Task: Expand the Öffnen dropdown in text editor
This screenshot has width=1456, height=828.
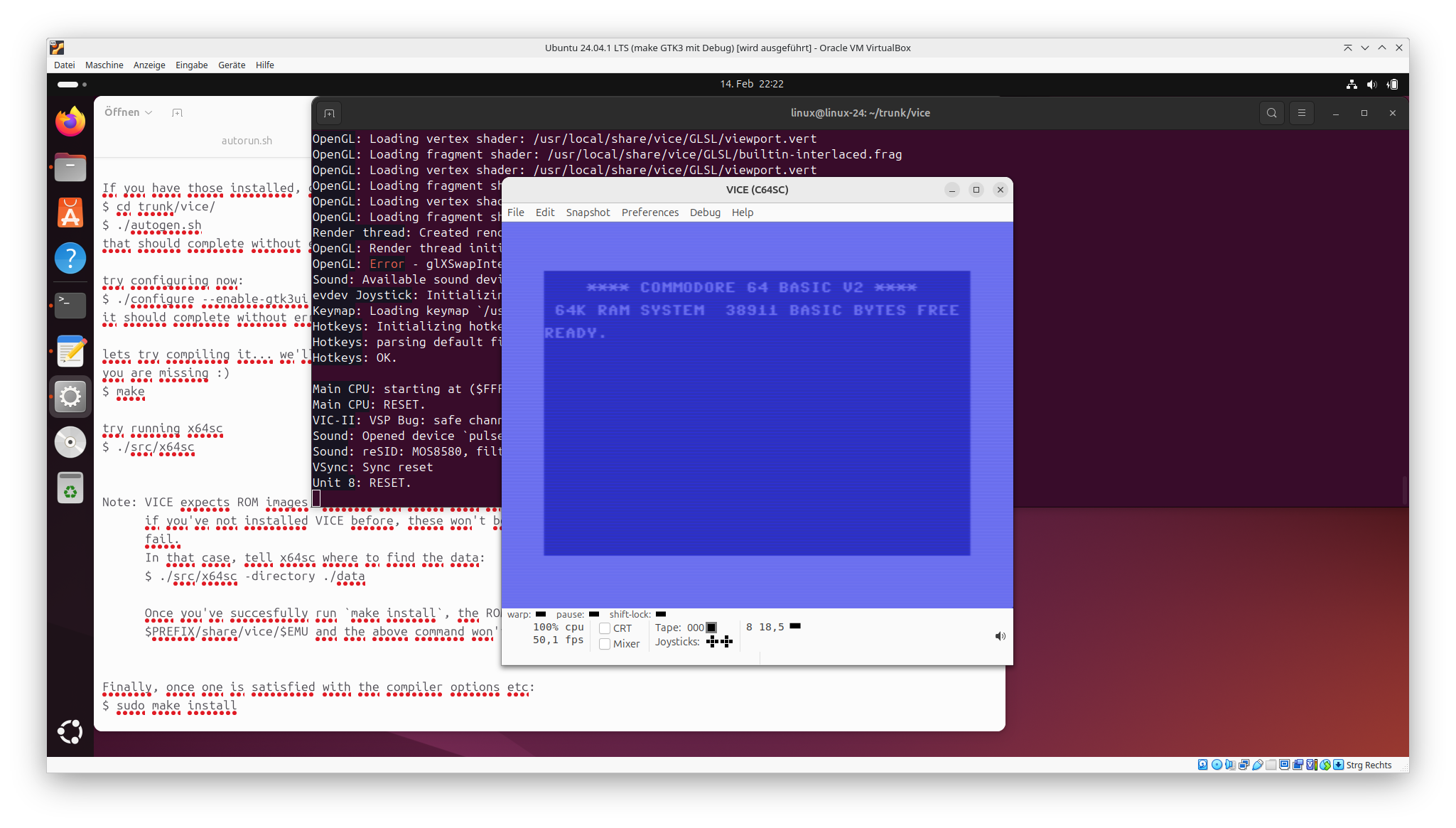Action: [129, 112]
